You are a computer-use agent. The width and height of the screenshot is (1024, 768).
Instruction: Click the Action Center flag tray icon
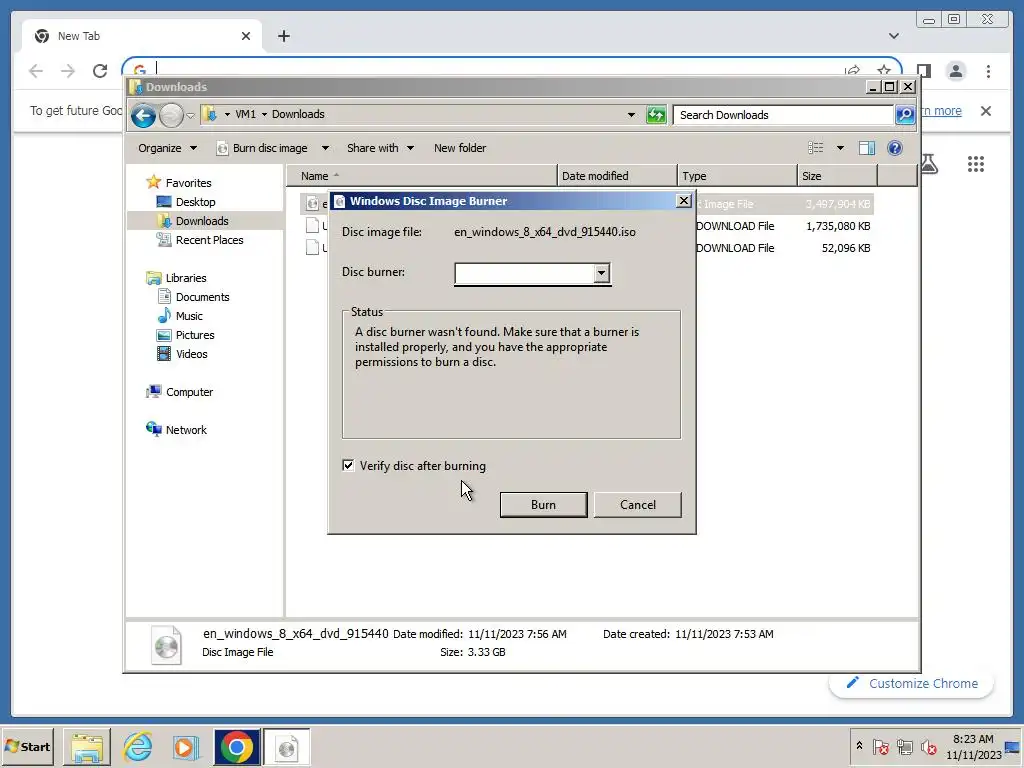point(880,746)
